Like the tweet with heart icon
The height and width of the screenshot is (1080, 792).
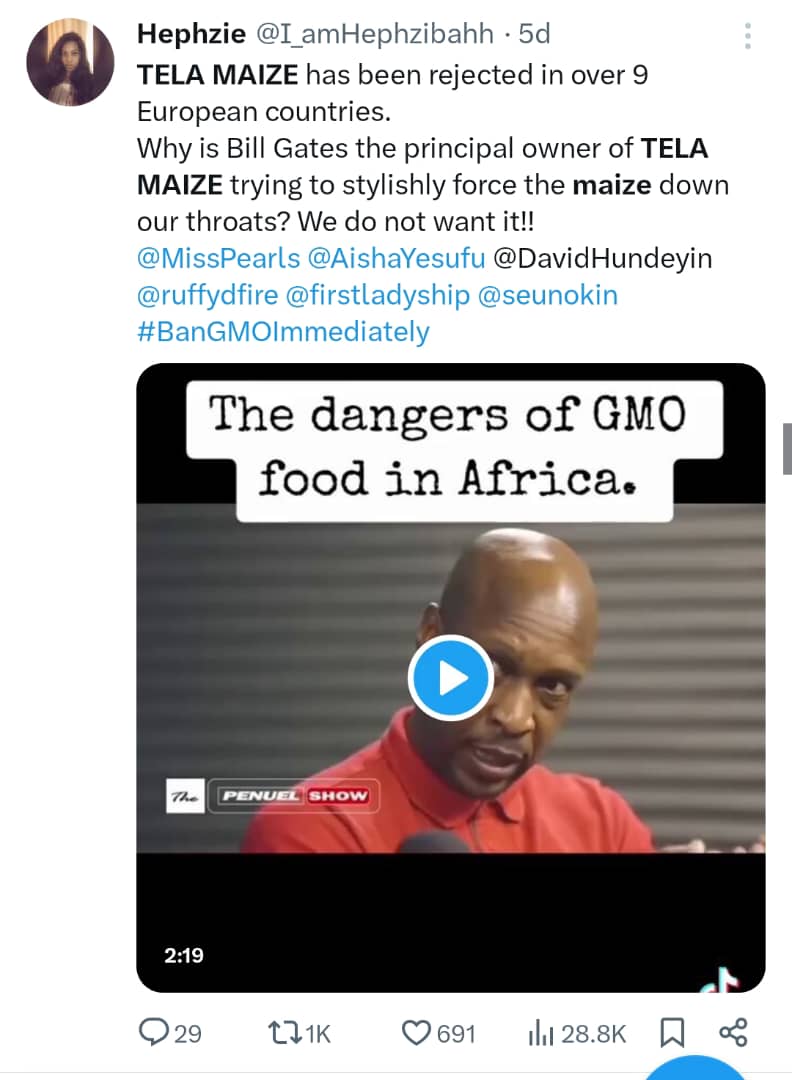coord(415,1032)
